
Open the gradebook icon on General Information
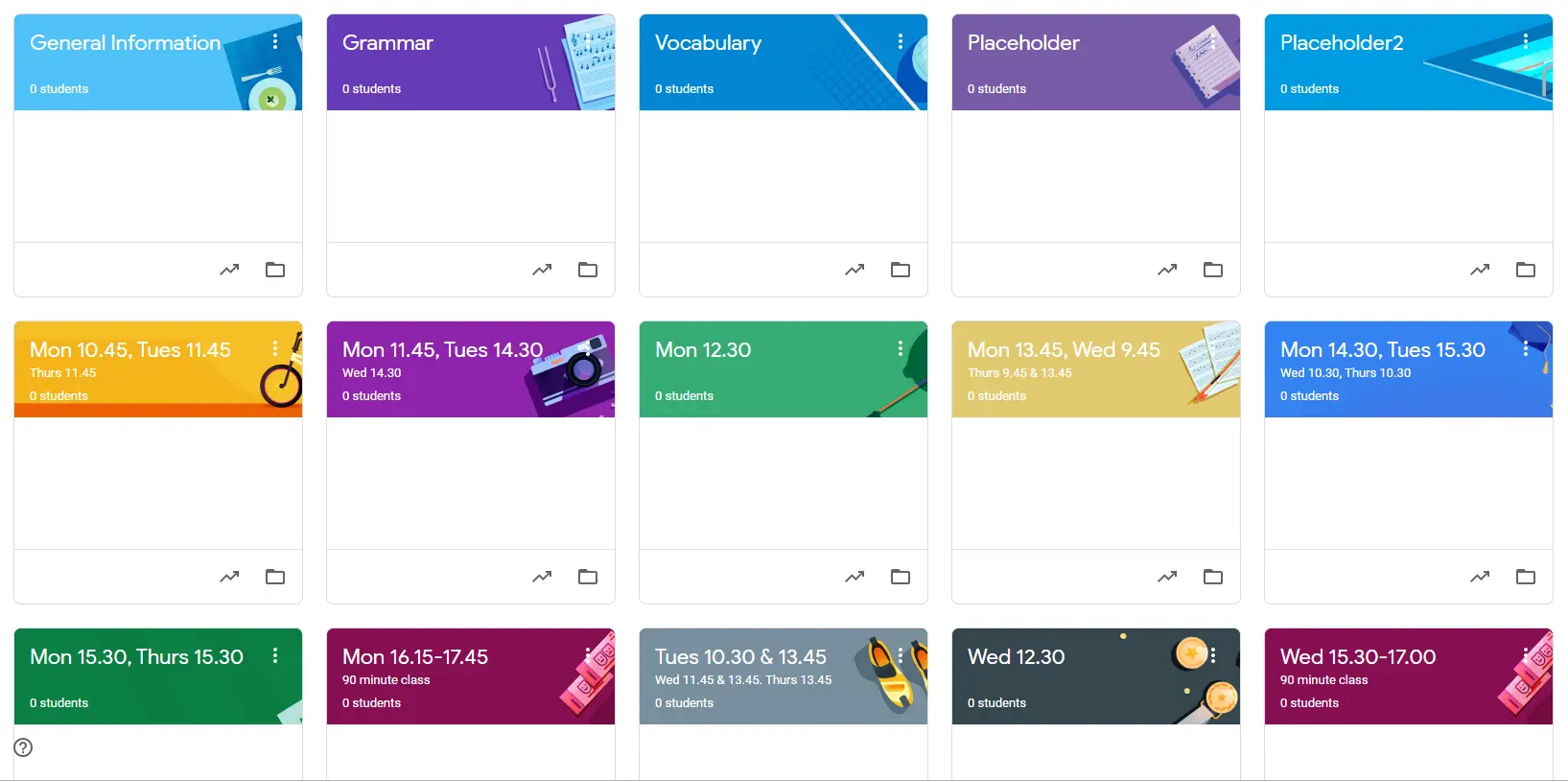(229, 270)
